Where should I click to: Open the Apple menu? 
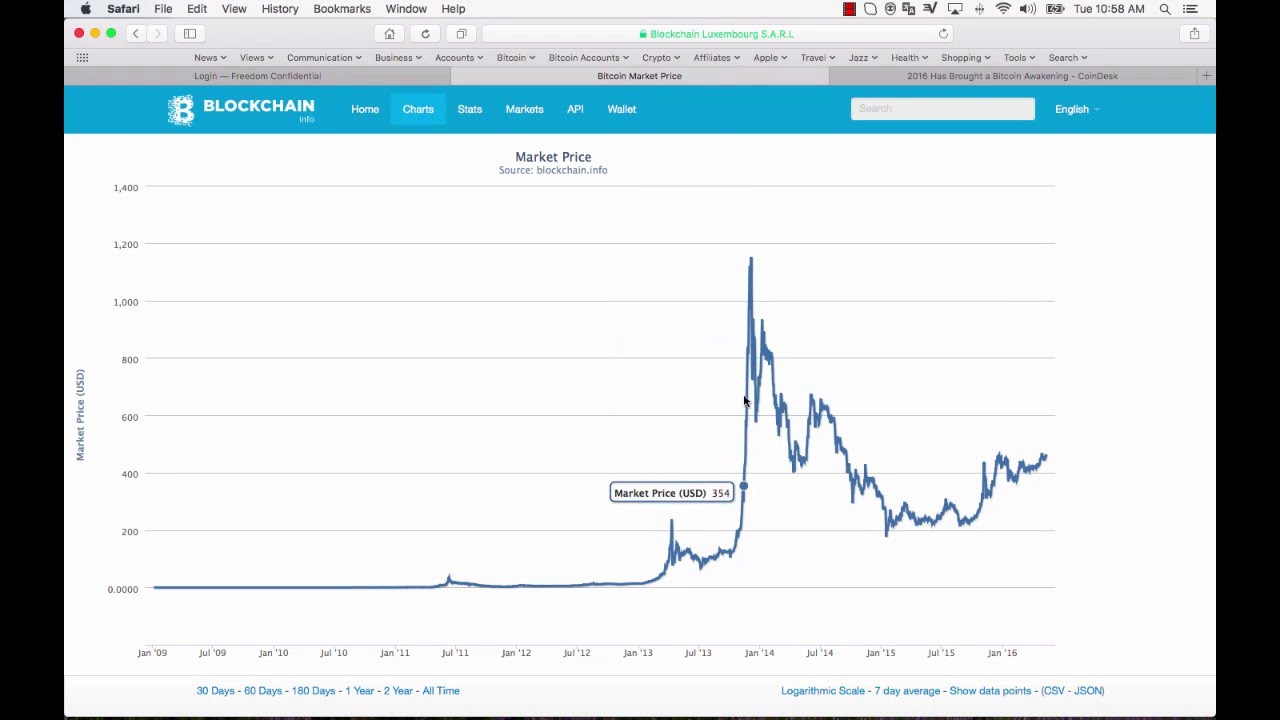click(86, 9)
